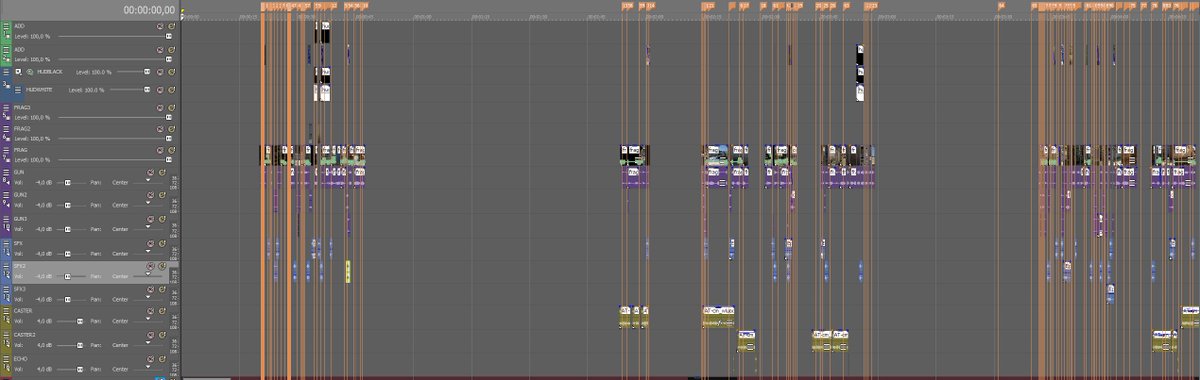Mute the ECHO track
Image resolution: width=1200 pixels, height=380 pixels.
tap(150, 359)
